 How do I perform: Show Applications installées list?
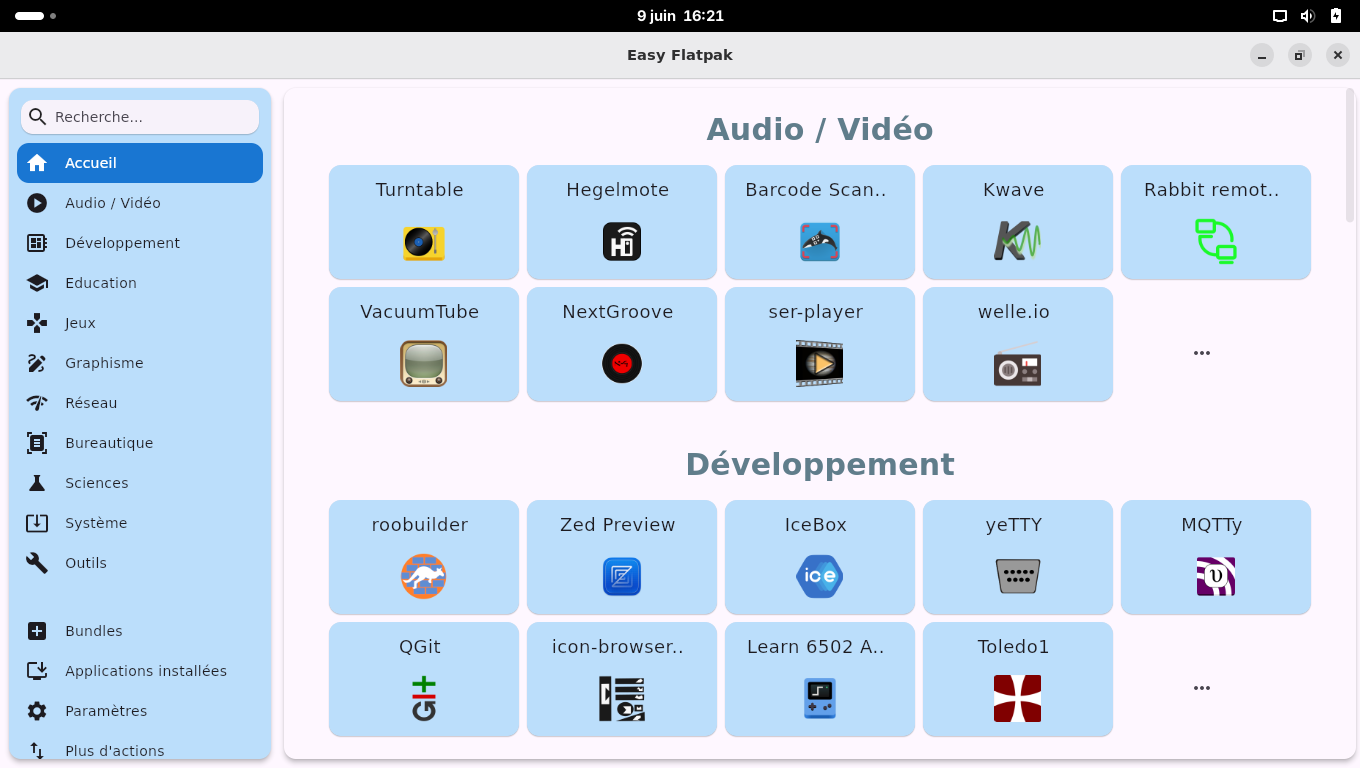point(140,671)
